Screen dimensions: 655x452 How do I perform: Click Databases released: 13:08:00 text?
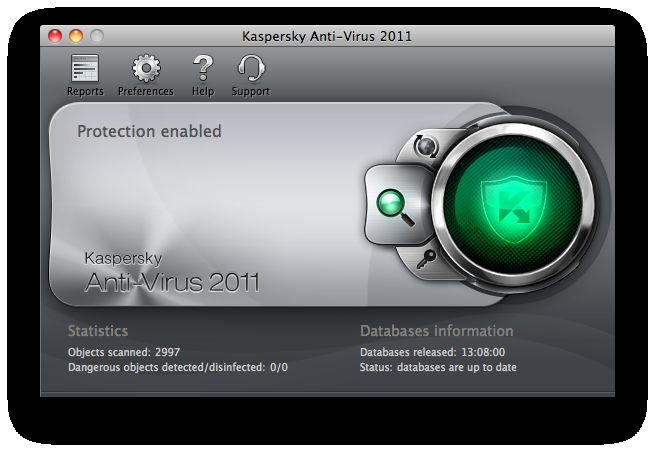[432, 352]
